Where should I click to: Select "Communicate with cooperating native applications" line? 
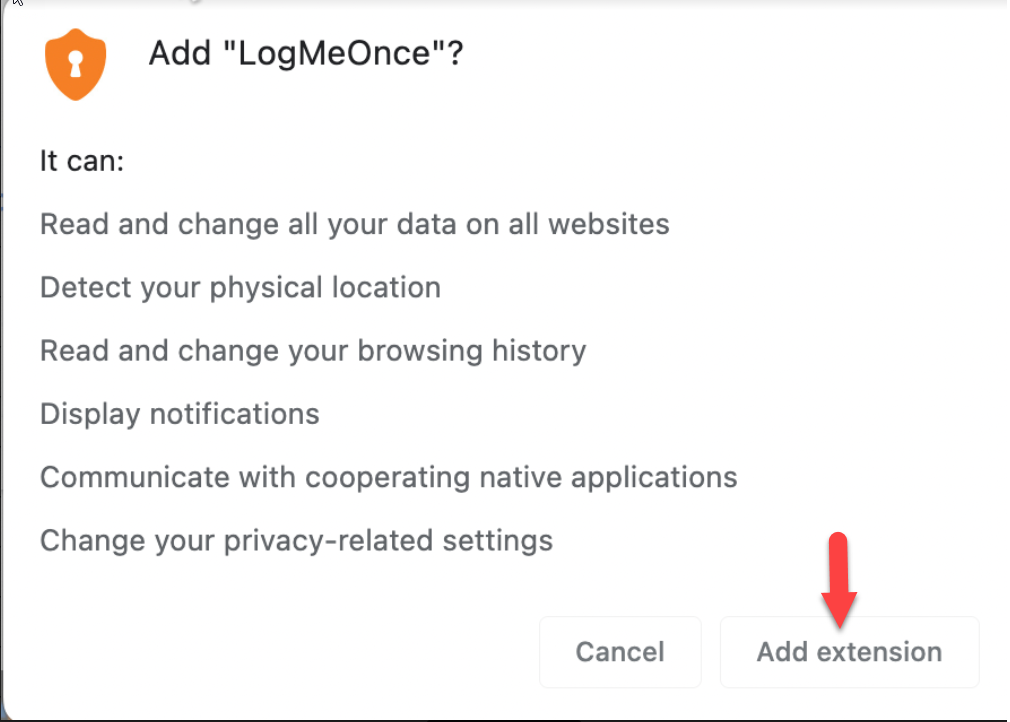coord(388,477)
